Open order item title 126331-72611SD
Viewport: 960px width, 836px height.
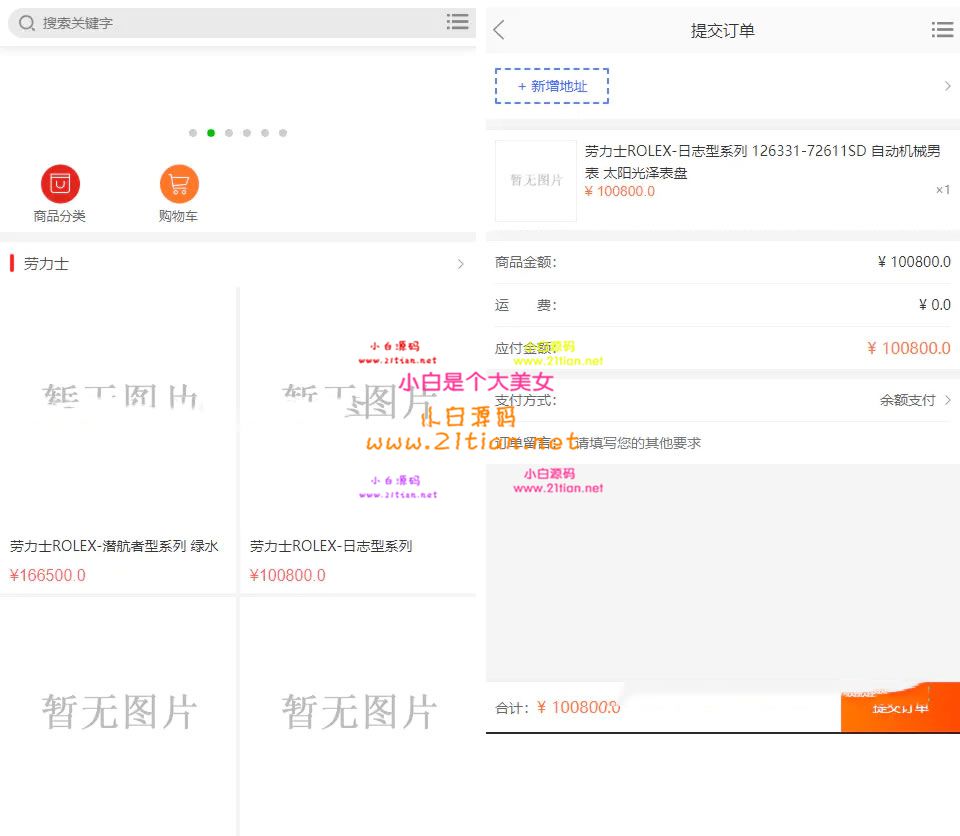[x=762, y=162]
